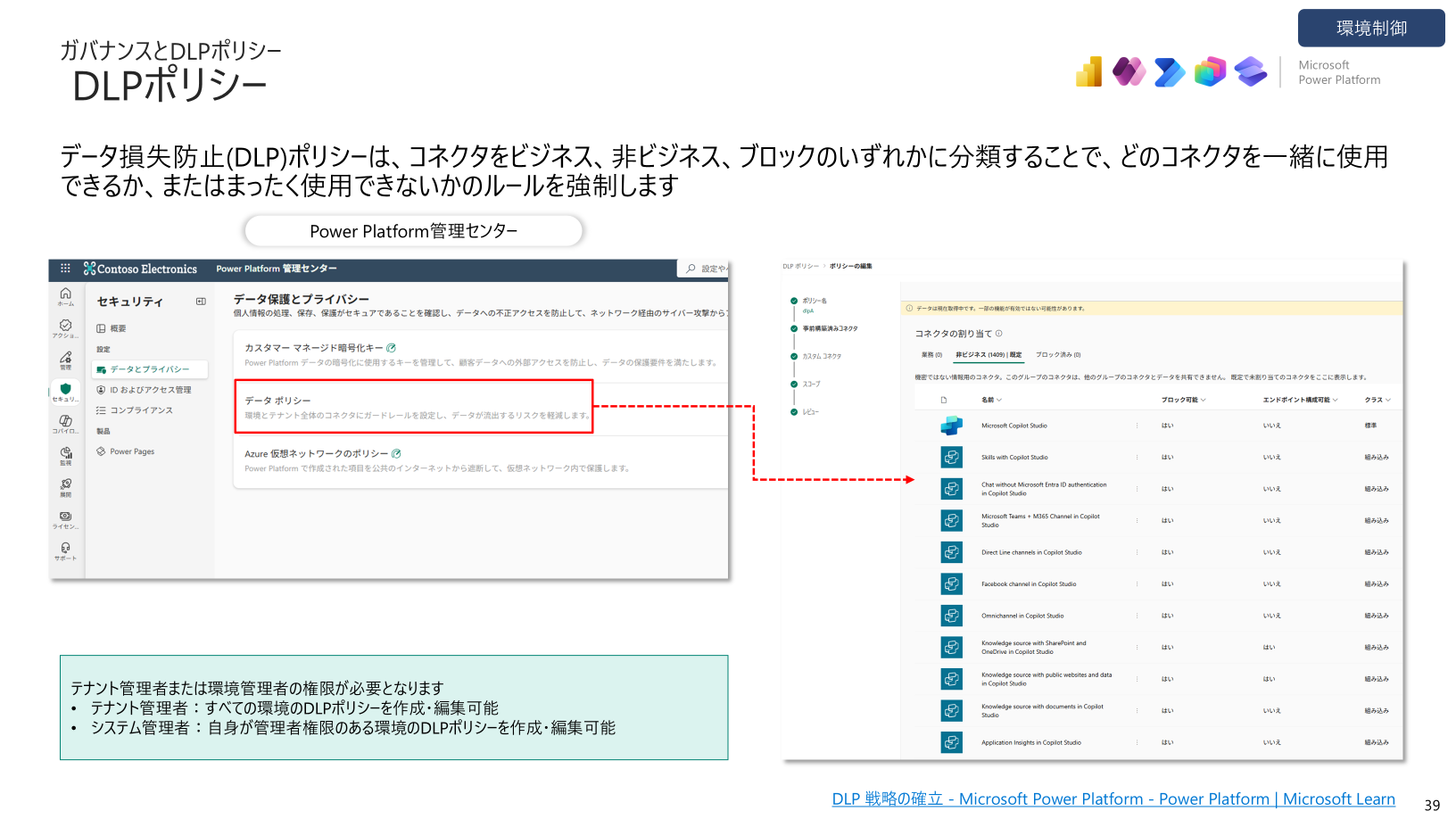Open コパイロット in the left rail
The width and height of the screenshot is (1456, 819).
65,424
